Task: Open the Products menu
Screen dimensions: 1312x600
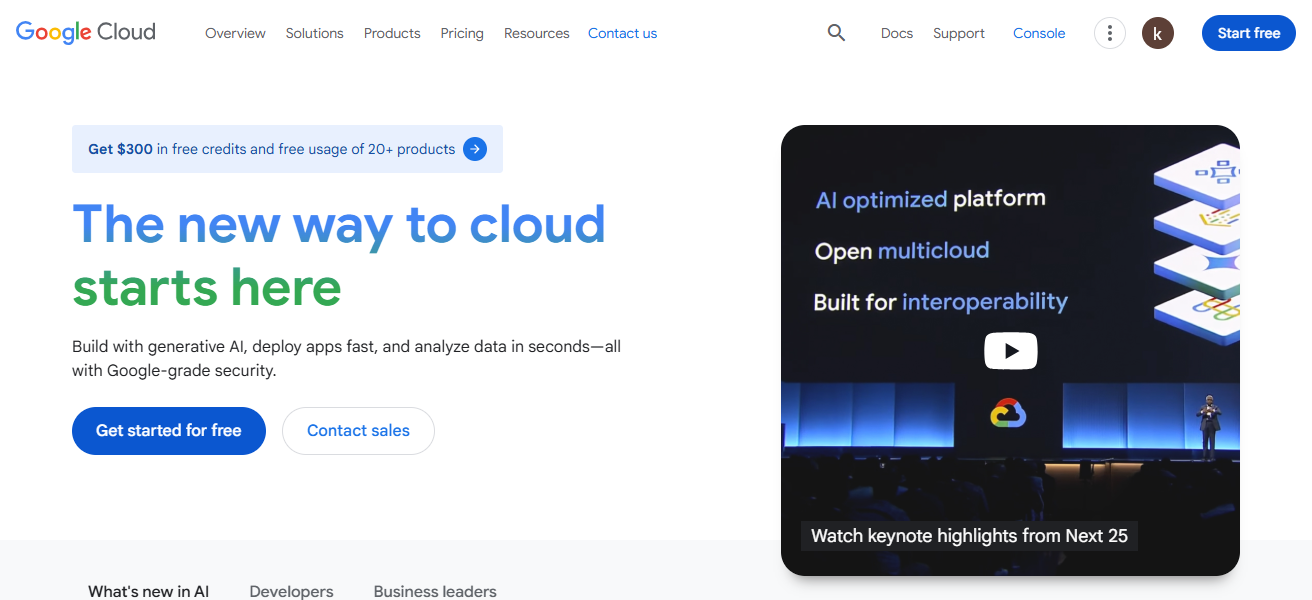Action: [x=391, y=32]
